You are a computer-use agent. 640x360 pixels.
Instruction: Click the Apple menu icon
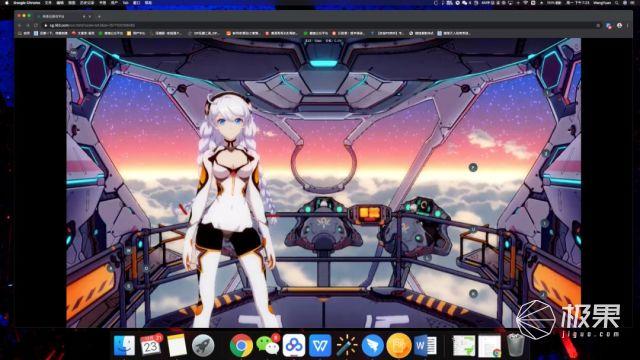(7, 2)
